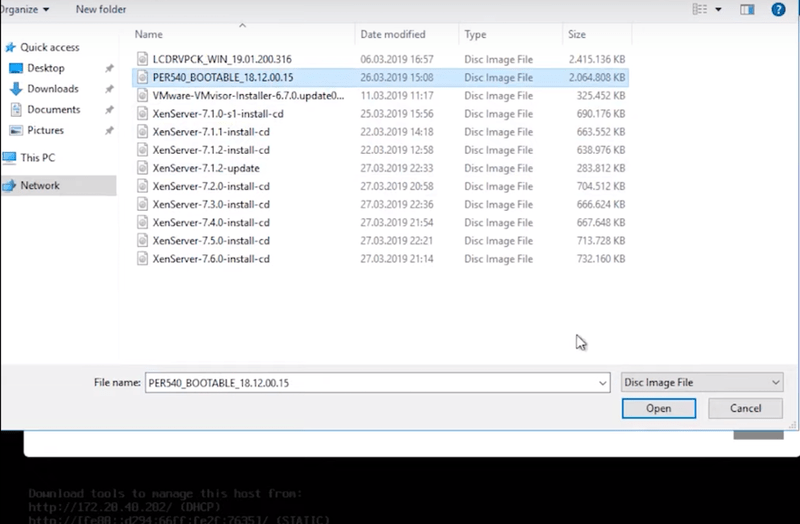Sort files by the Name column
This screenshot has height=524, width=800.
tap(149, 35)
